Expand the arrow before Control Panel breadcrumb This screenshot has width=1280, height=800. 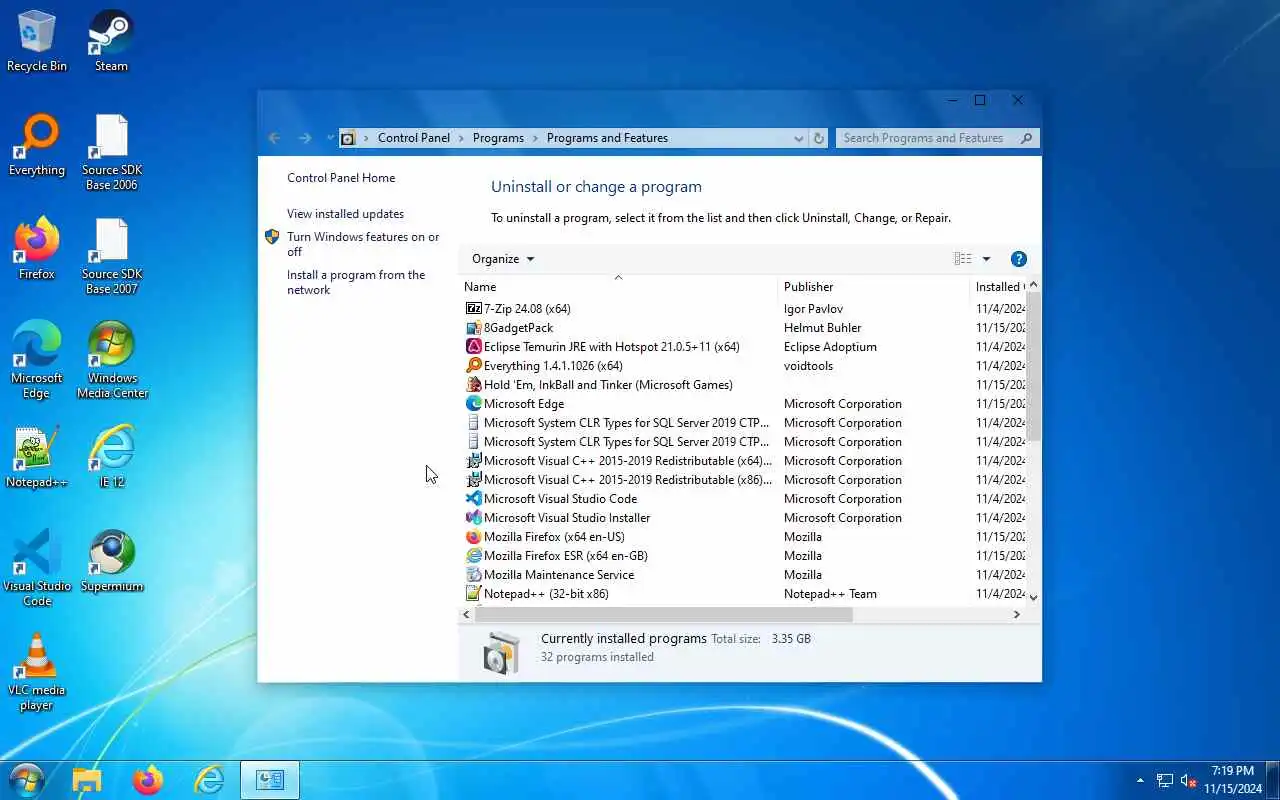tap(366, 138)
